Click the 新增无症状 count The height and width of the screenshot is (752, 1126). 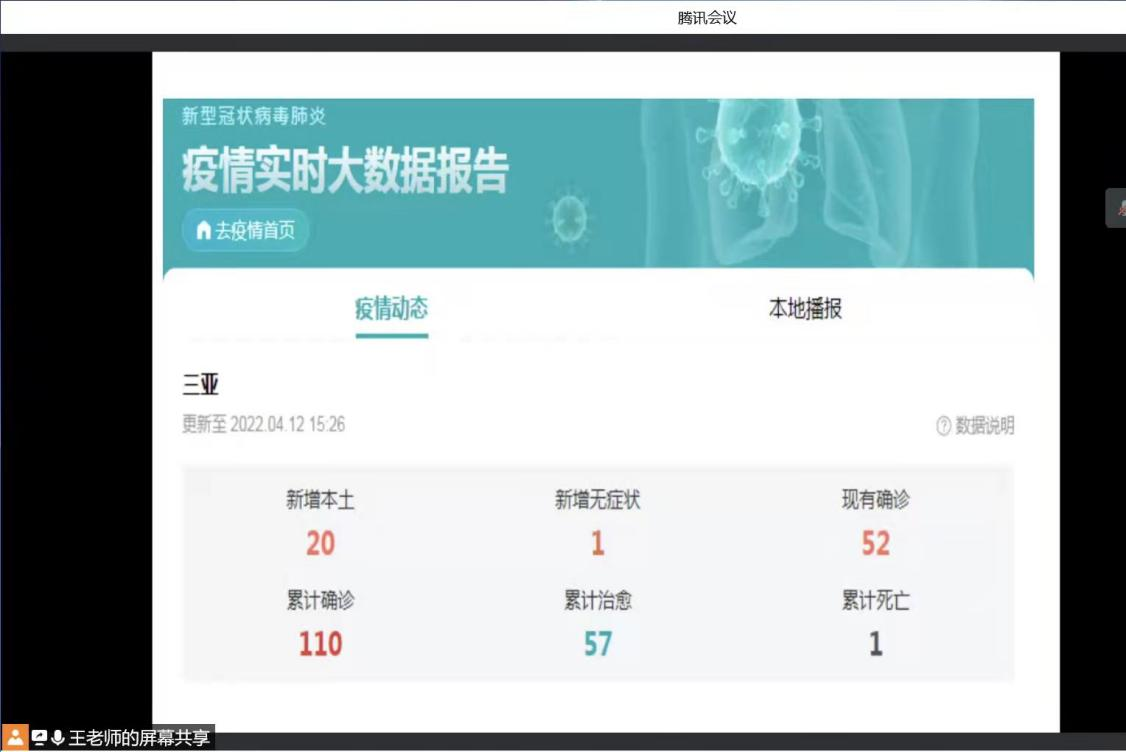click(x=597, y=544)
